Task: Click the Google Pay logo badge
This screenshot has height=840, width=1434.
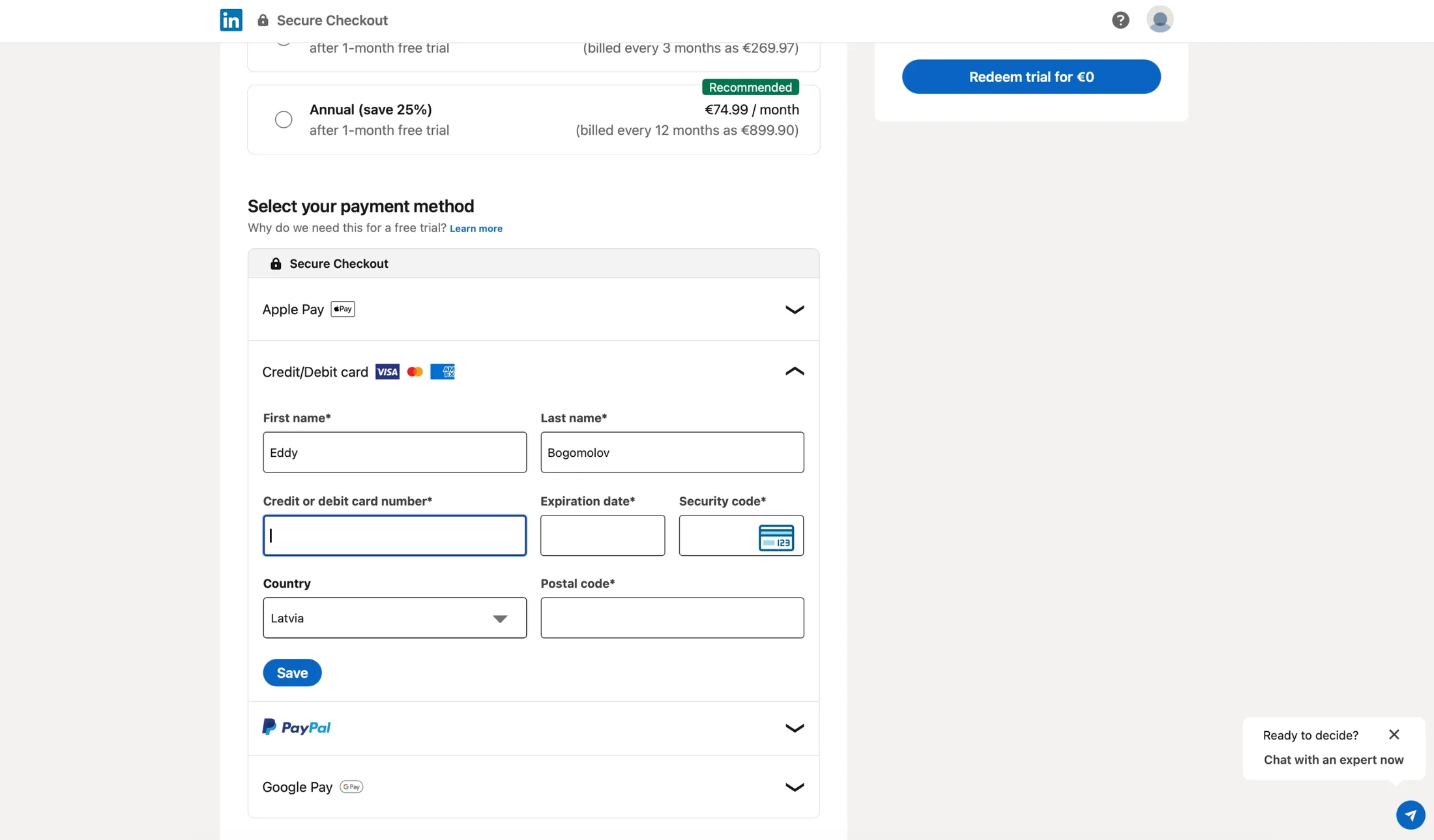Action: [x=351, y=787]
